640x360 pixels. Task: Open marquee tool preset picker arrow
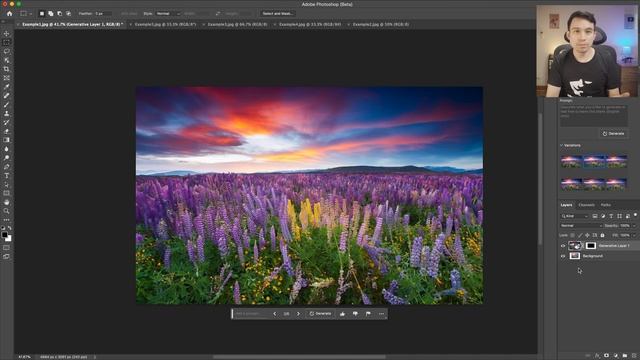31,13
